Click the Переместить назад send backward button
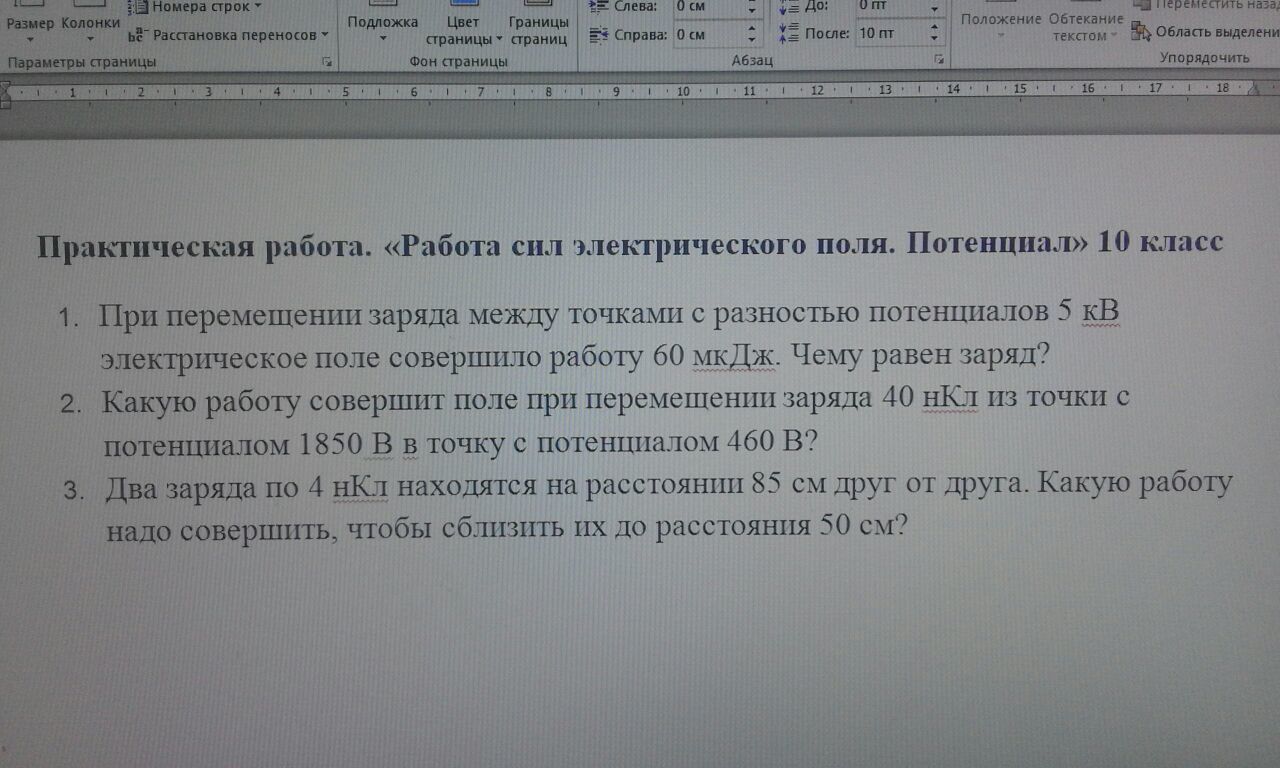The width and height of the screenshot is (1280, 768). 1205,5
